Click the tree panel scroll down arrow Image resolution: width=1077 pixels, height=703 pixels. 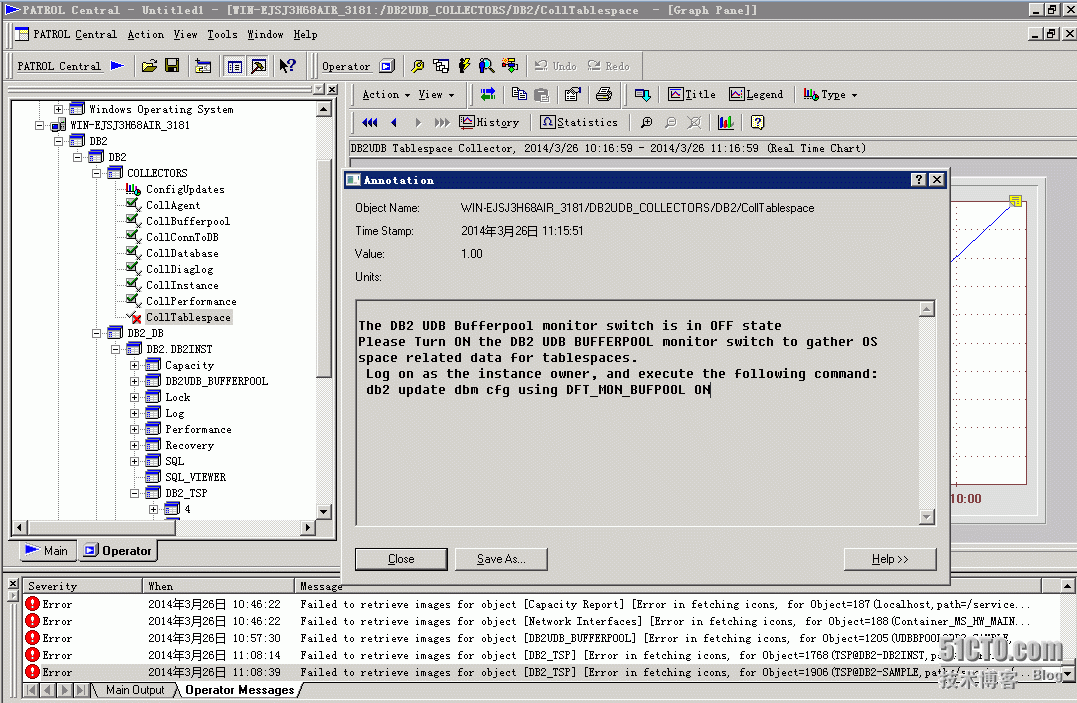(324, 511)
